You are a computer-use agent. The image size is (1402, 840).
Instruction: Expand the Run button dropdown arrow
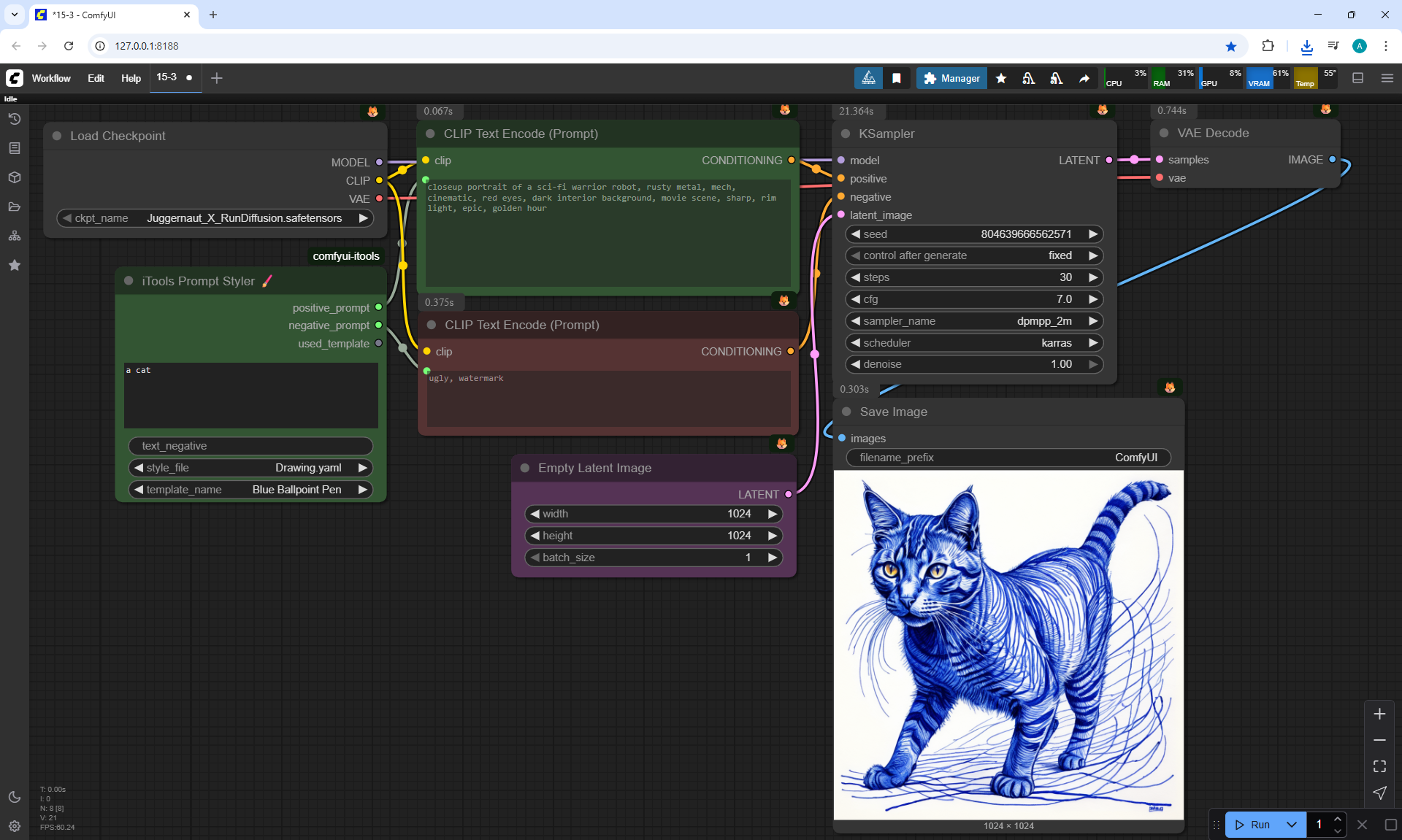[x=1292, y=825]
